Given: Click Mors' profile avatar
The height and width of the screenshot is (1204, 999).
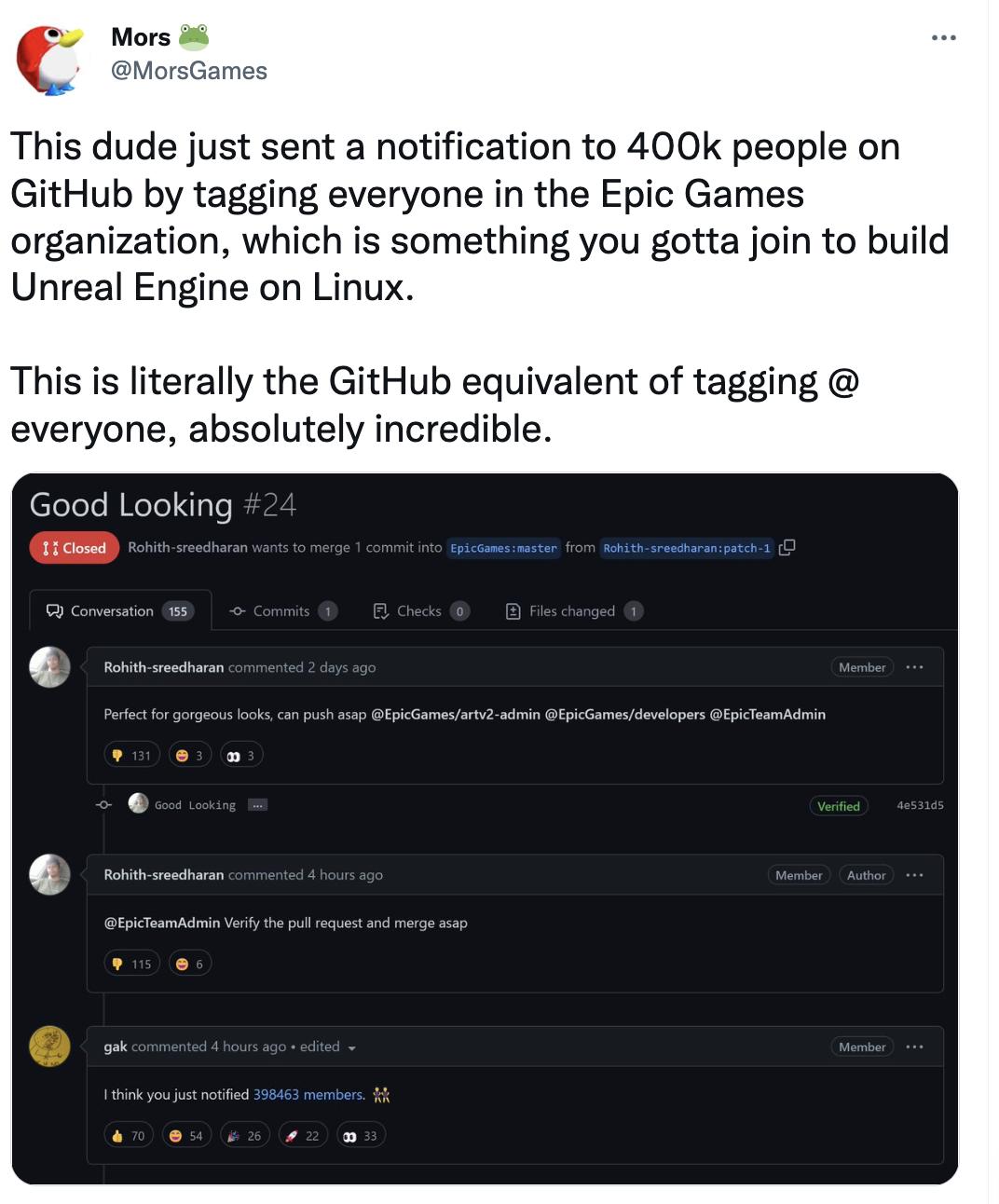Looking at the screenshot, I should click(51, 58).
